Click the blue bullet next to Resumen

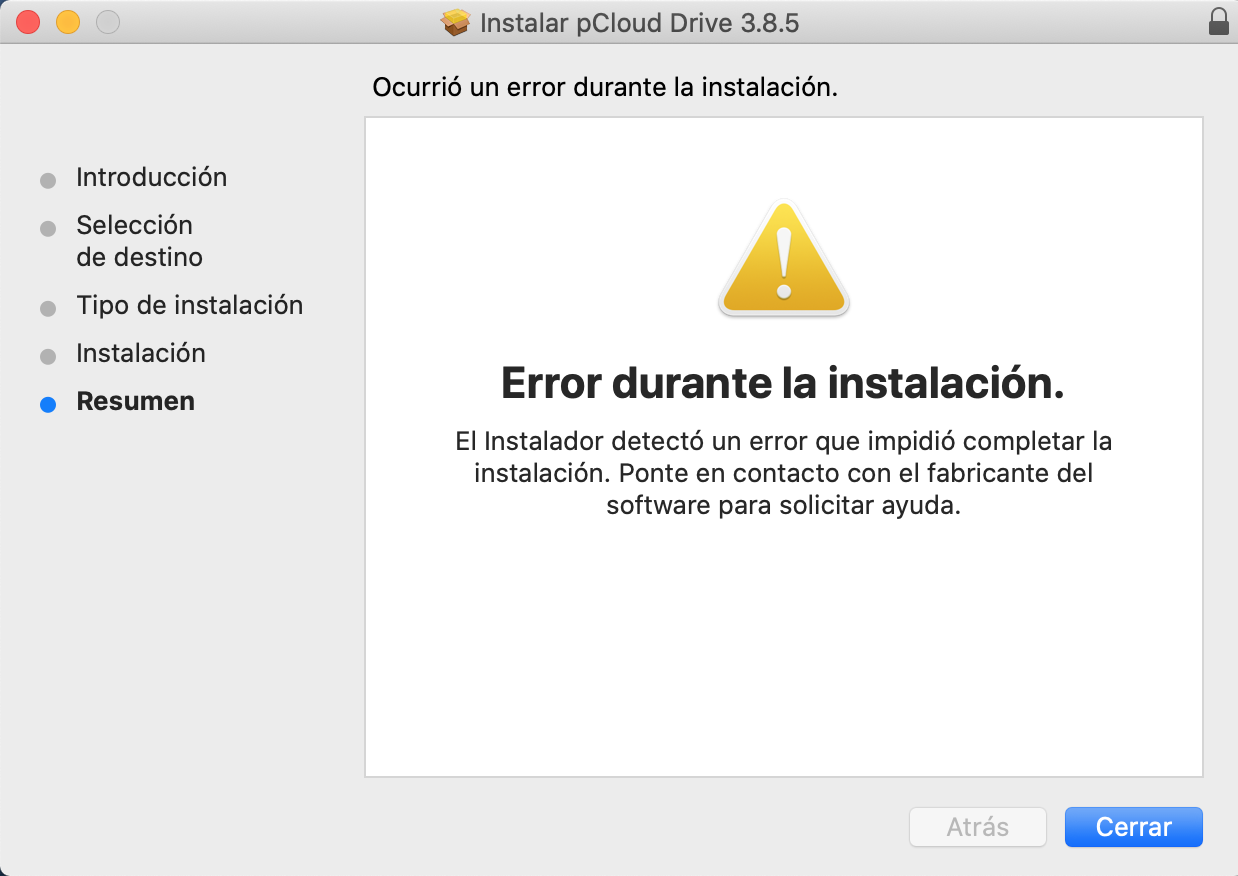pyautogui.click(x=48, y=405)
